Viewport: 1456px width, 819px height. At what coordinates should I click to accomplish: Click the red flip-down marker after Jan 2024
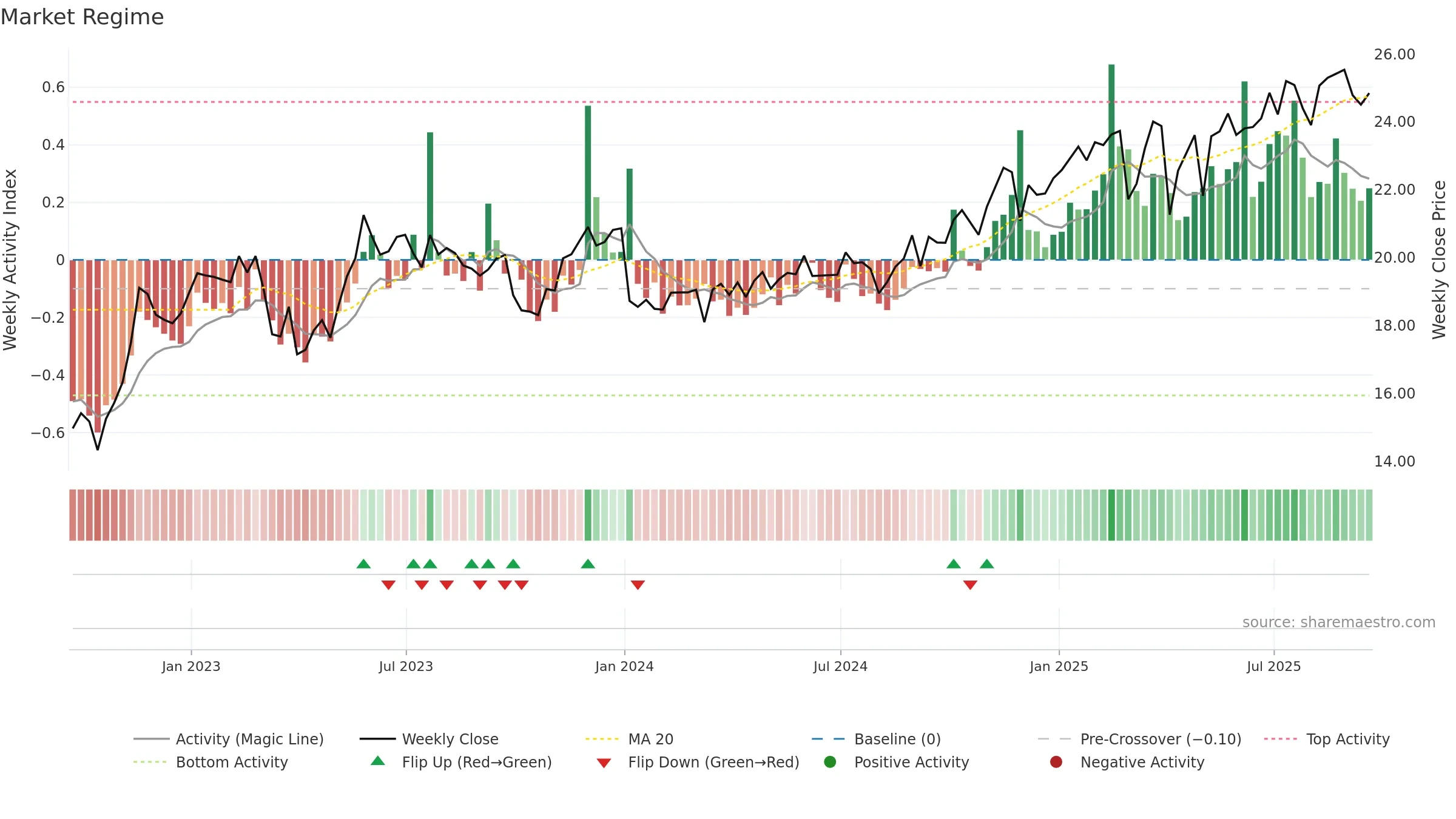638,585
